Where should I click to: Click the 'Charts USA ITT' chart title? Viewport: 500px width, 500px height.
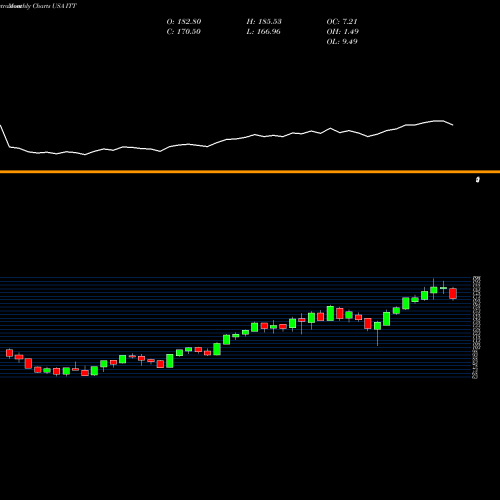point(55,6)
